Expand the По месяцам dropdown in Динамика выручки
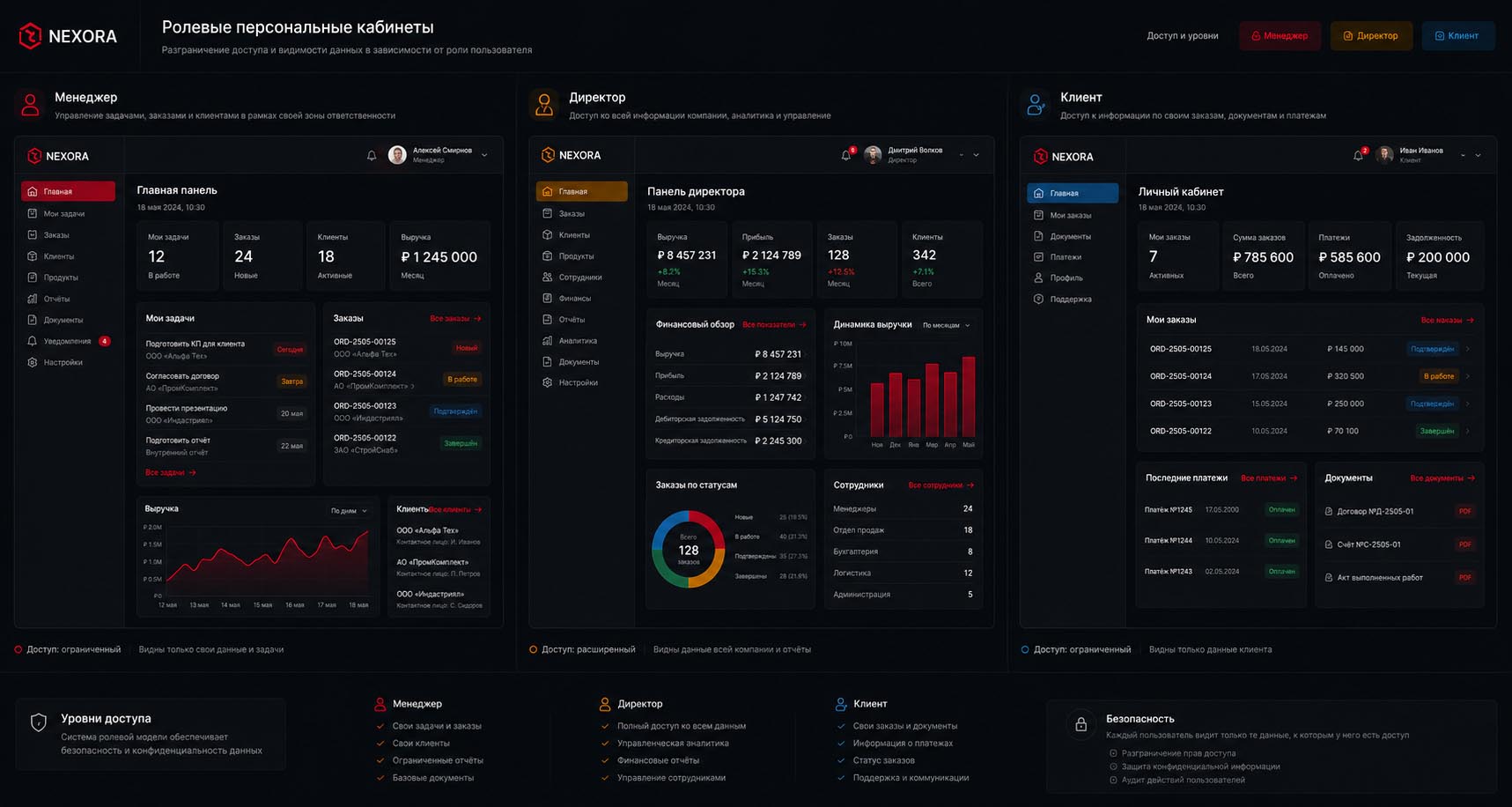 [947, 325]
